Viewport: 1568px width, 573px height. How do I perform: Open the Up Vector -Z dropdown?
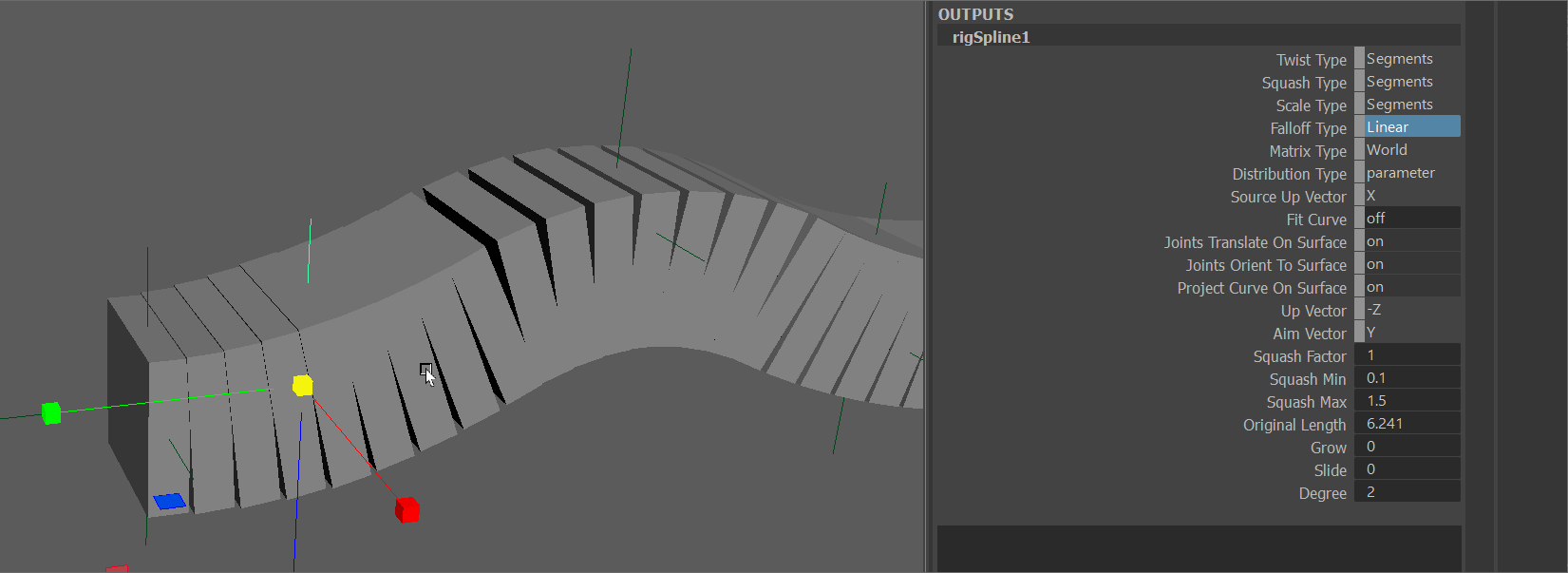(x=1407, y=310)
